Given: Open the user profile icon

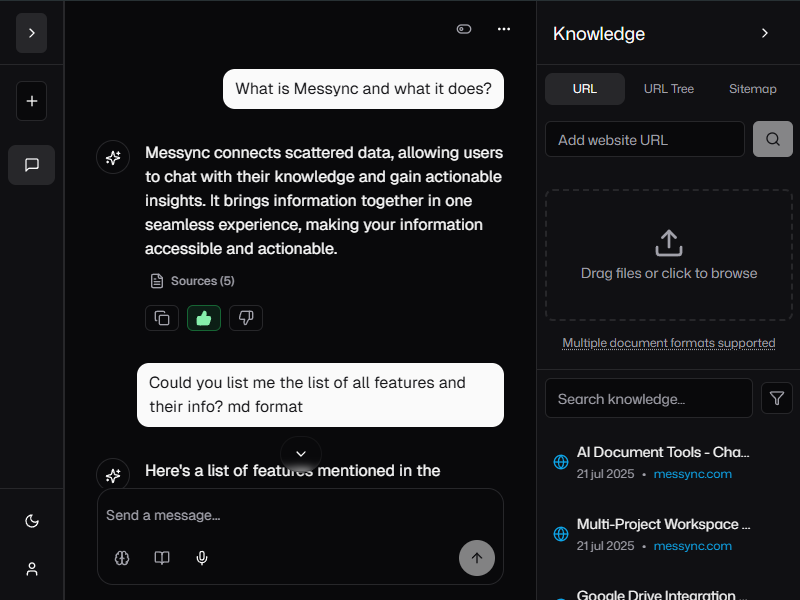Looking at the screenshot, I should [x=32, y=569].
